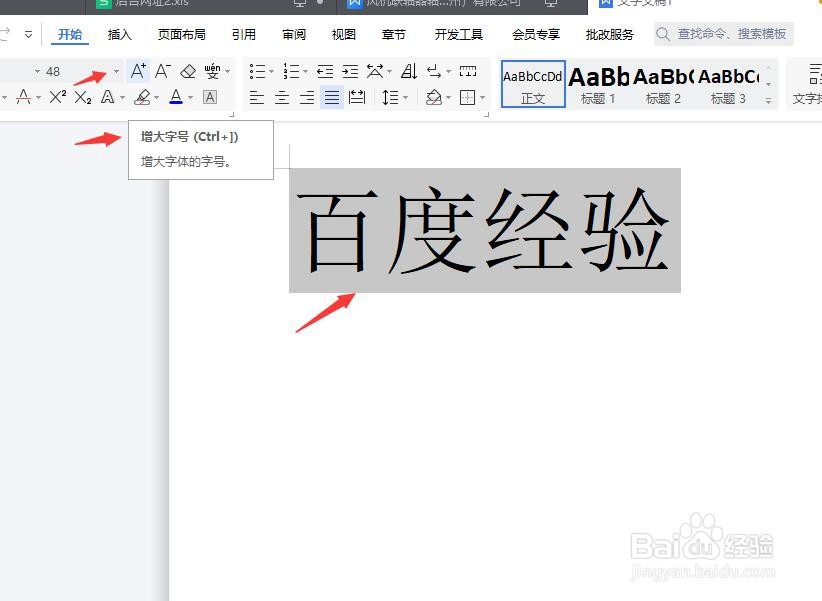Increase paragraph indent
The height and width of the screenshot is (601, 822).
(x=350, y=71)
